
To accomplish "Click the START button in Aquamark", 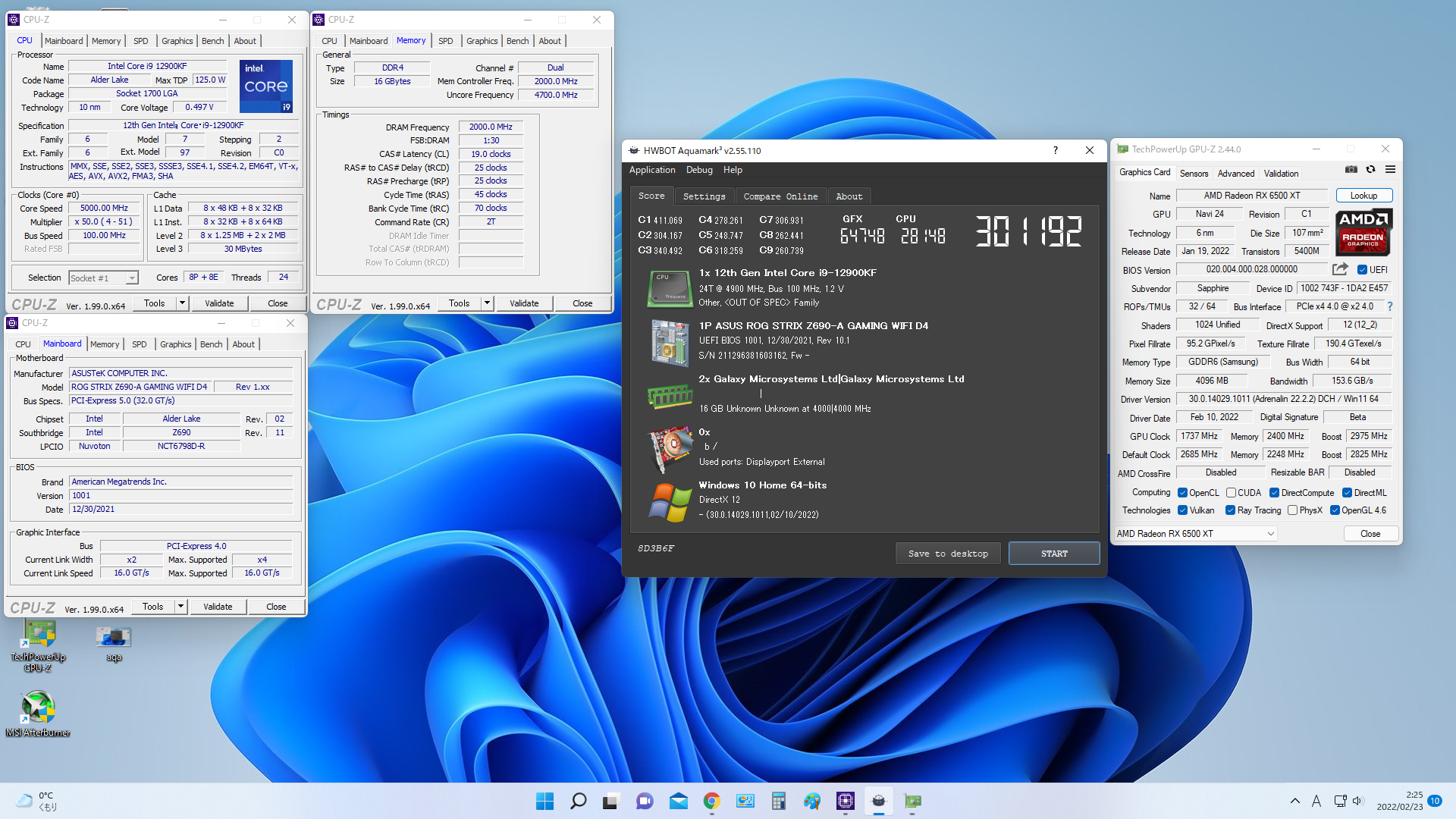I will tap(1054, 554).
